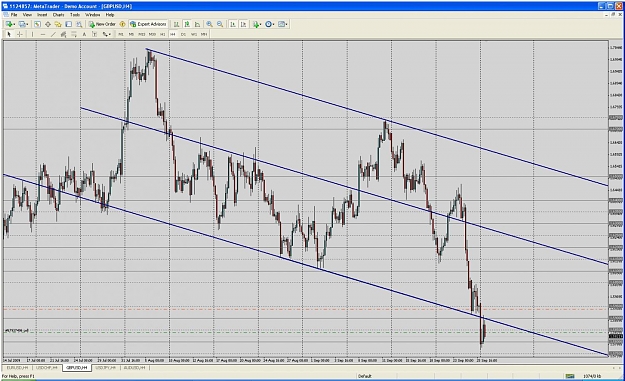Open the Charts menu
This screenshot has width=625, height=381.
pyautogui.click(x=58, y=15)
